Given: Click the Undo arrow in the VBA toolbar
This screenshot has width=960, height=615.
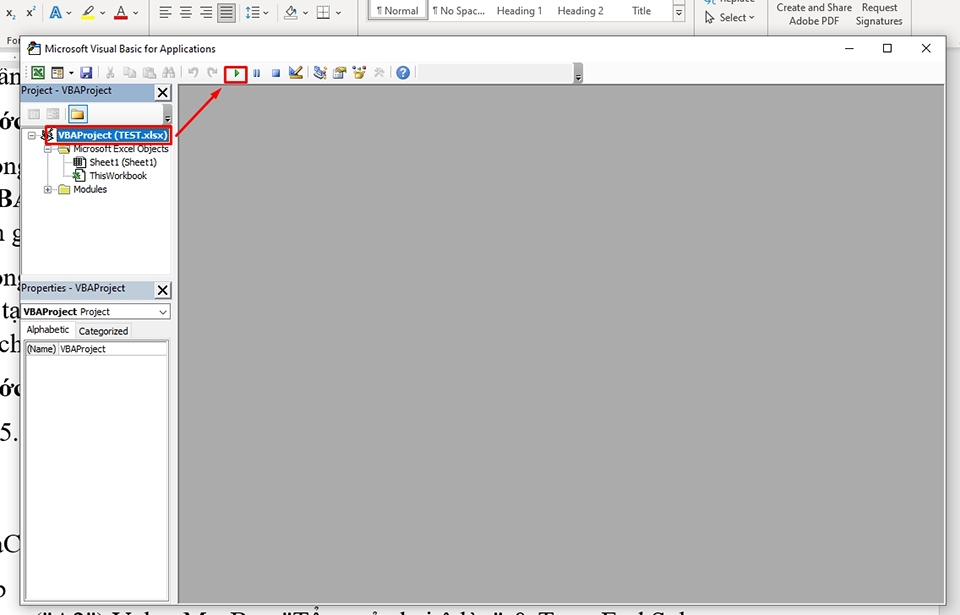Looking at the screenshot, I should [x=193, y=73].
